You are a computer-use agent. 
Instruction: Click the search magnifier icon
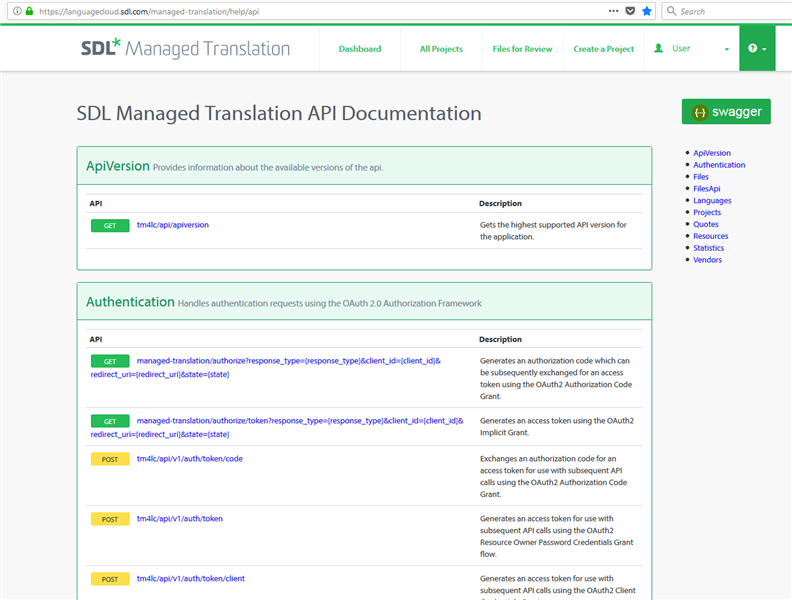671,11
